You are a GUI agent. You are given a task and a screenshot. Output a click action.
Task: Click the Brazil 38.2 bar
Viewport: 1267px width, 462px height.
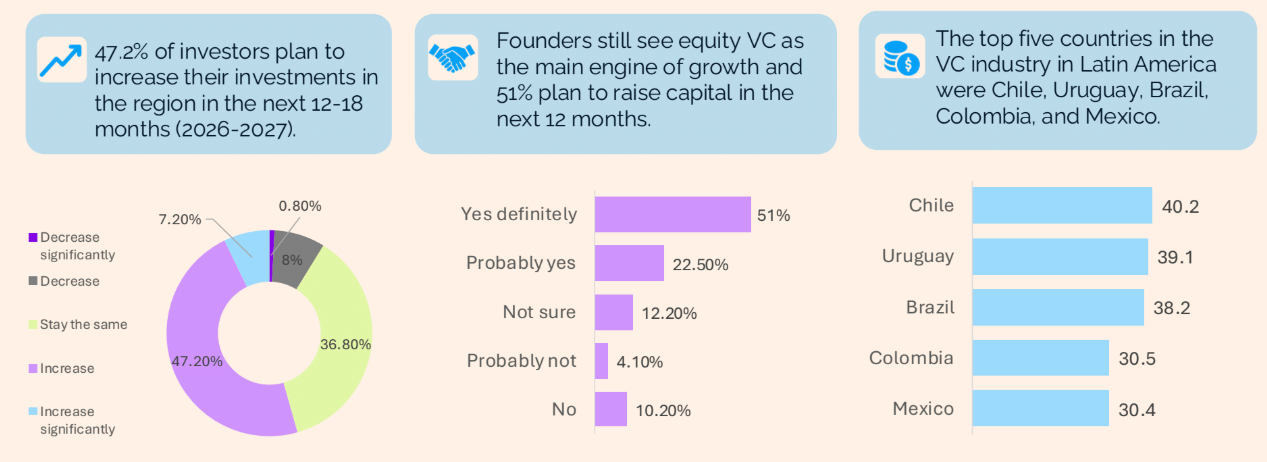point(1057,307)
